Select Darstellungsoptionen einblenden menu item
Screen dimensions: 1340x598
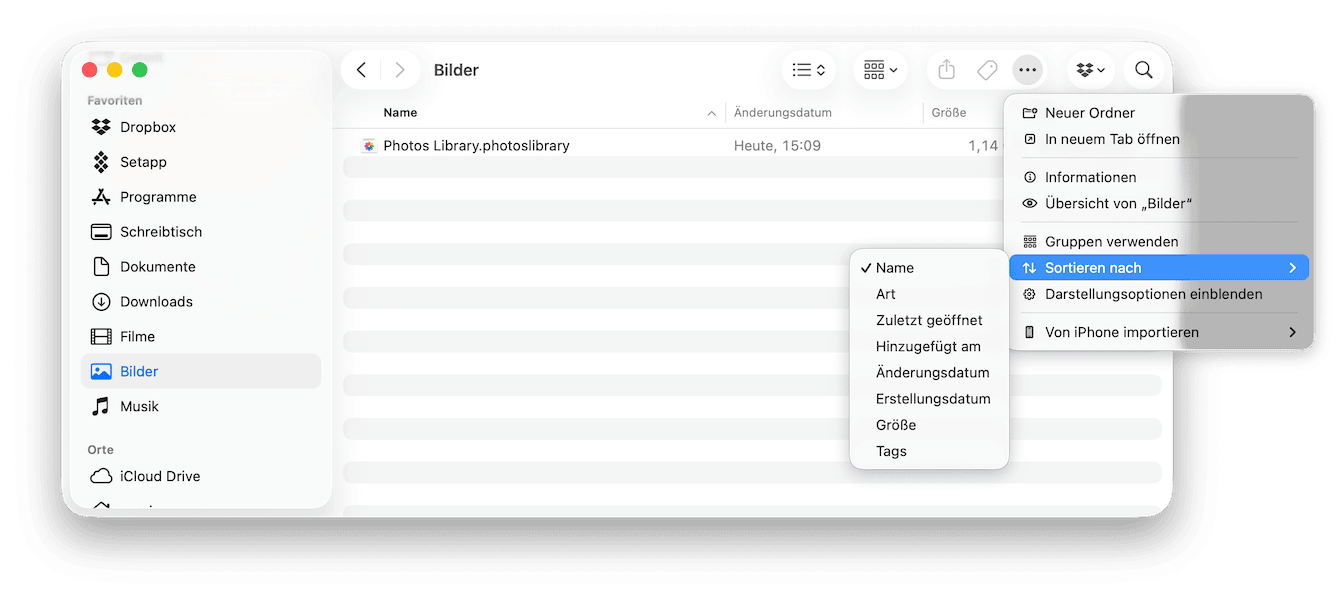1153,294
